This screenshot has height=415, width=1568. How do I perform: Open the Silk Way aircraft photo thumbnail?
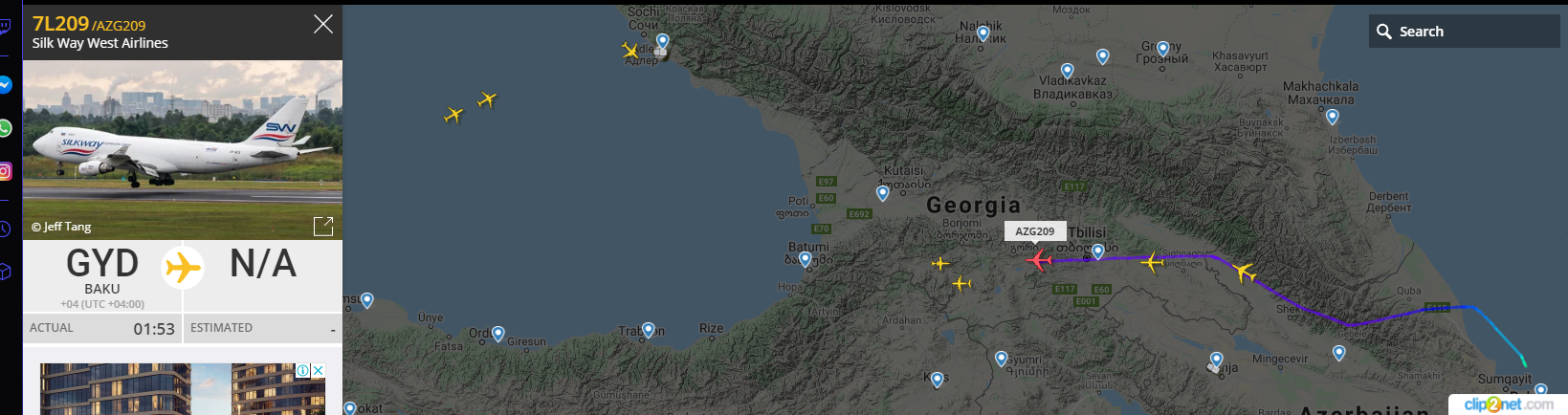click(x=183, y=150)
